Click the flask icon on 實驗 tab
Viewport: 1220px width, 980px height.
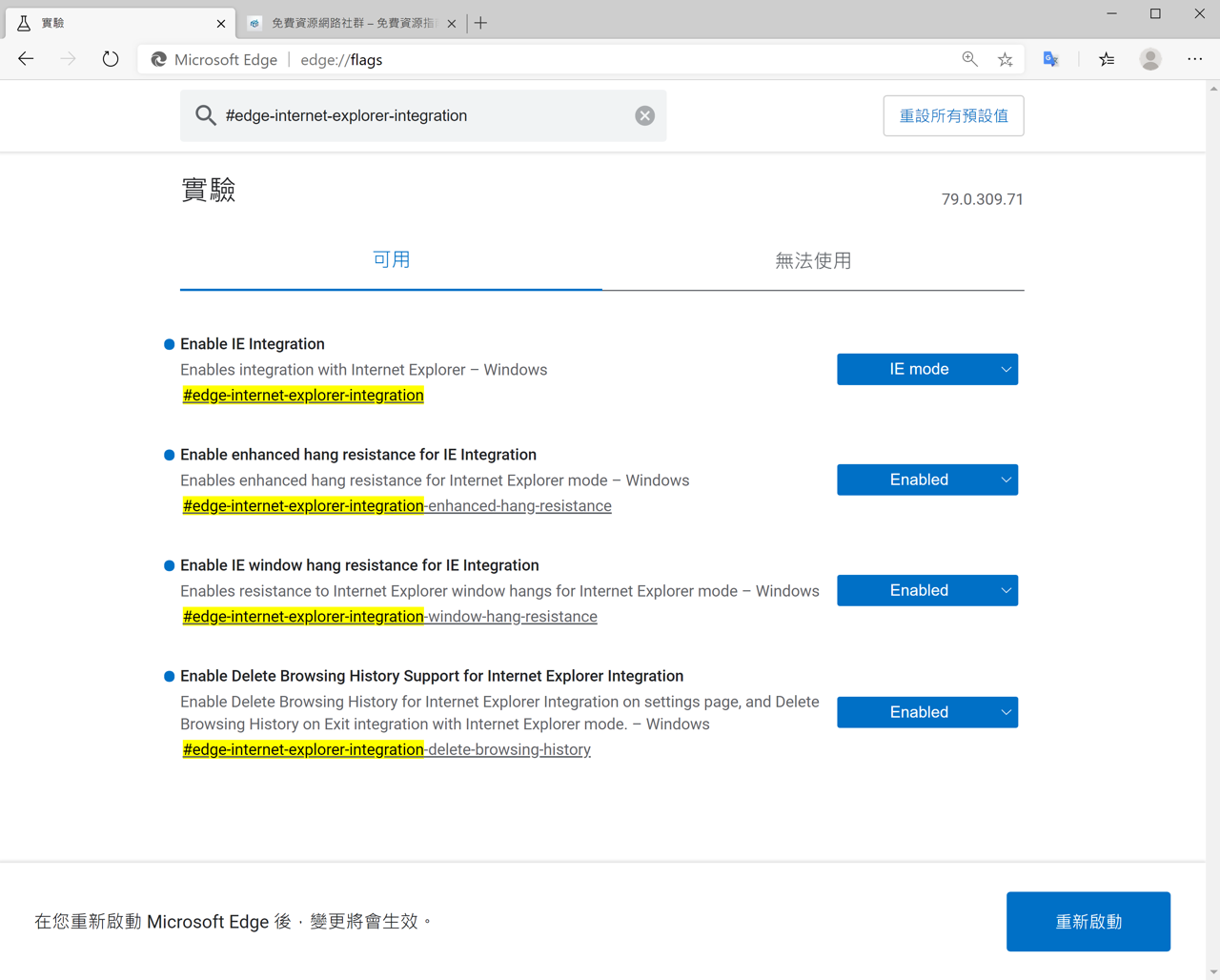click(x=24, y=23)
